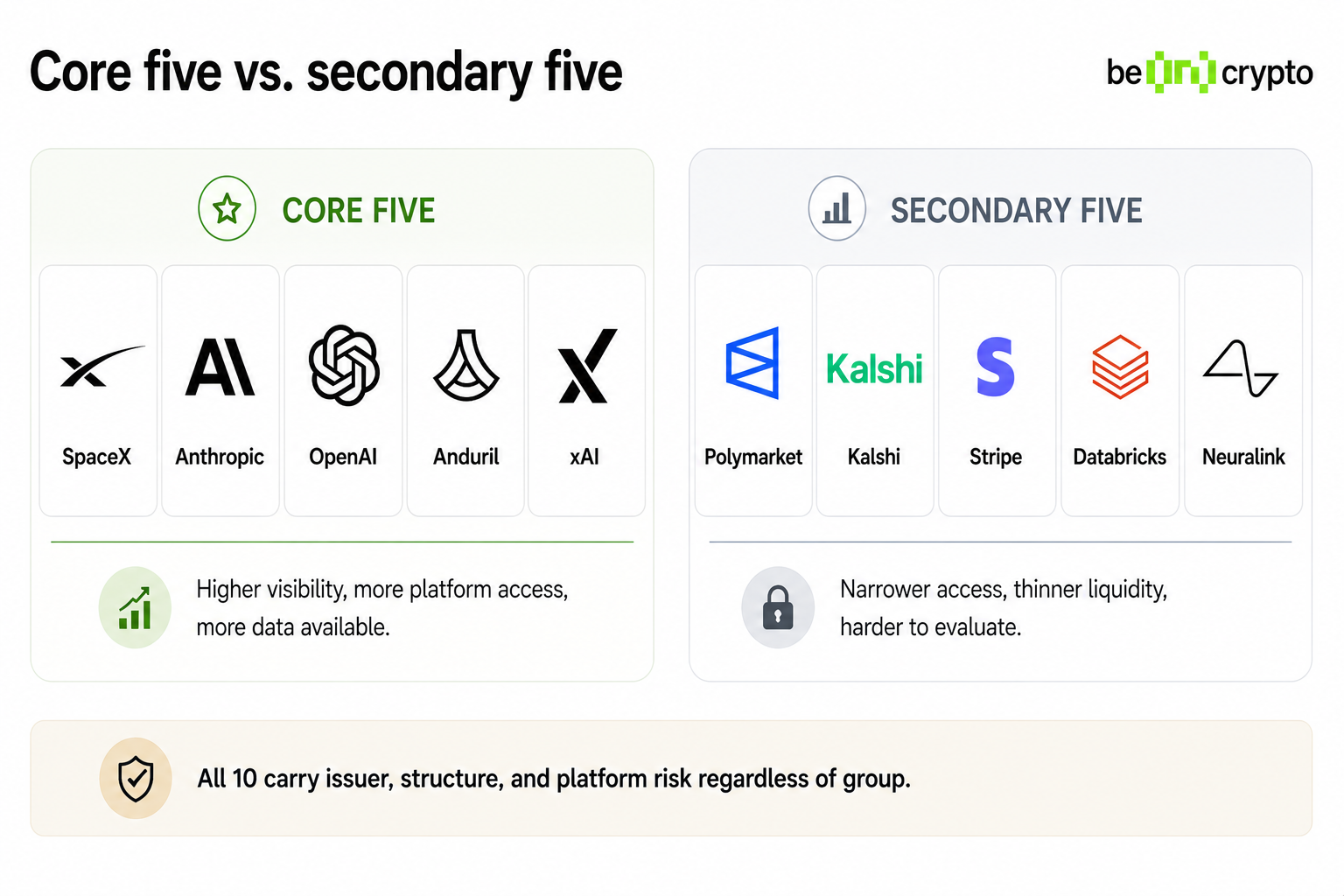Click the xAI logo

tap(587, 367)
